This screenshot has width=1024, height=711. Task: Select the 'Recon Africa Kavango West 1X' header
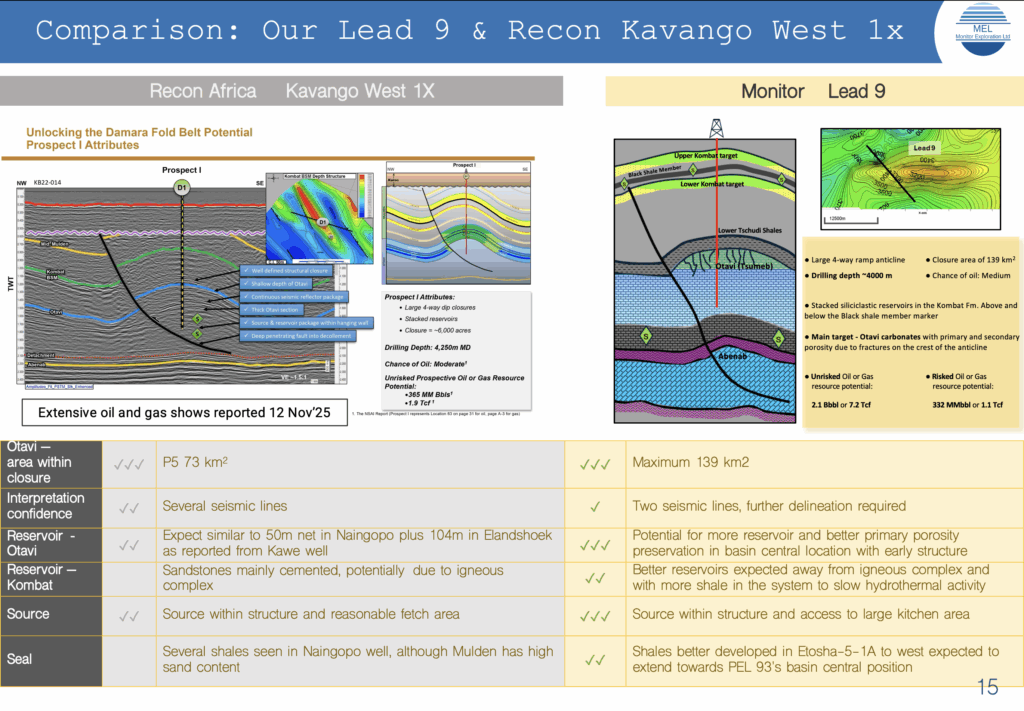pos(291,91)
